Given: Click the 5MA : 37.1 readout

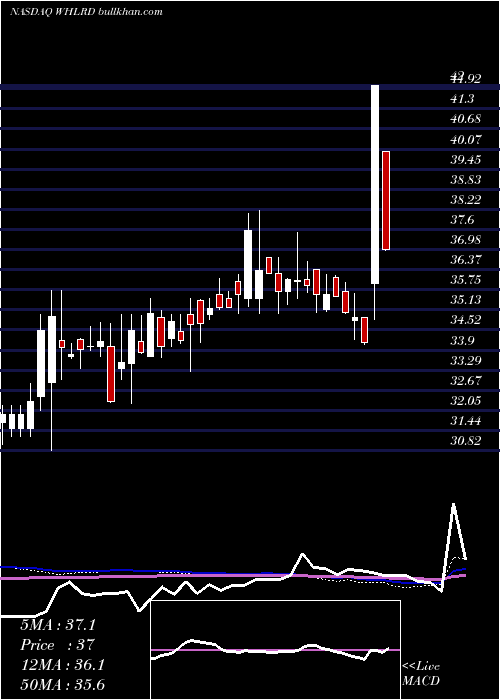Looking at the screenshot, I should [58, 625].
